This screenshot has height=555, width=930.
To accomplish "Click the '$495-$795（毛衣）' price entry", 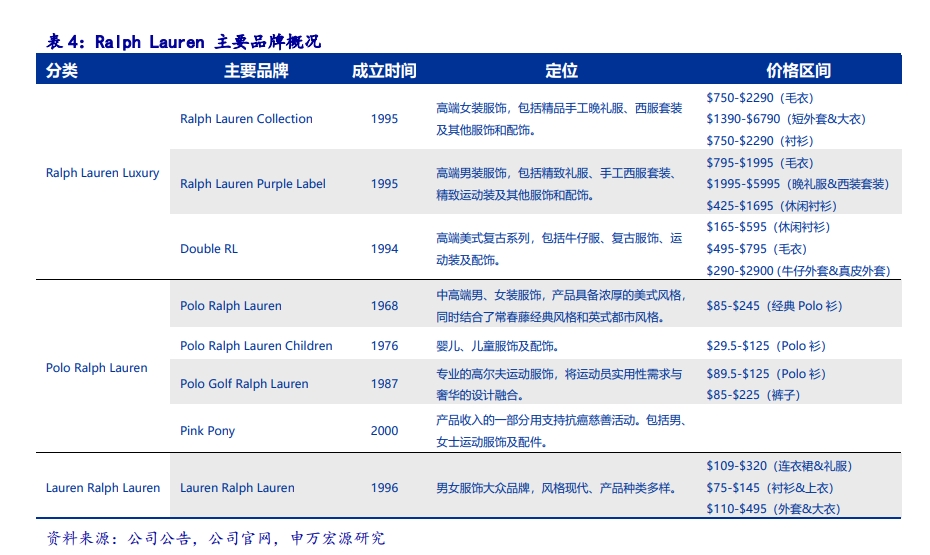I will point(756,249).
